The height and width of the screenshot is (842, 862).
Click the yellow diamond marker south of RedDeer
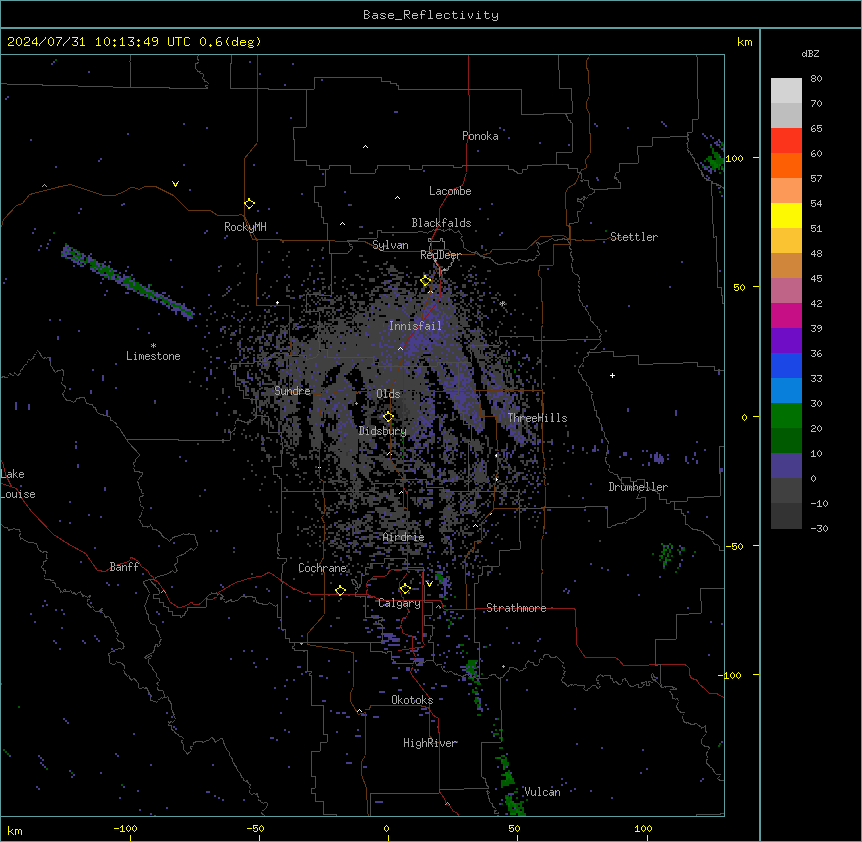[426, 281]
